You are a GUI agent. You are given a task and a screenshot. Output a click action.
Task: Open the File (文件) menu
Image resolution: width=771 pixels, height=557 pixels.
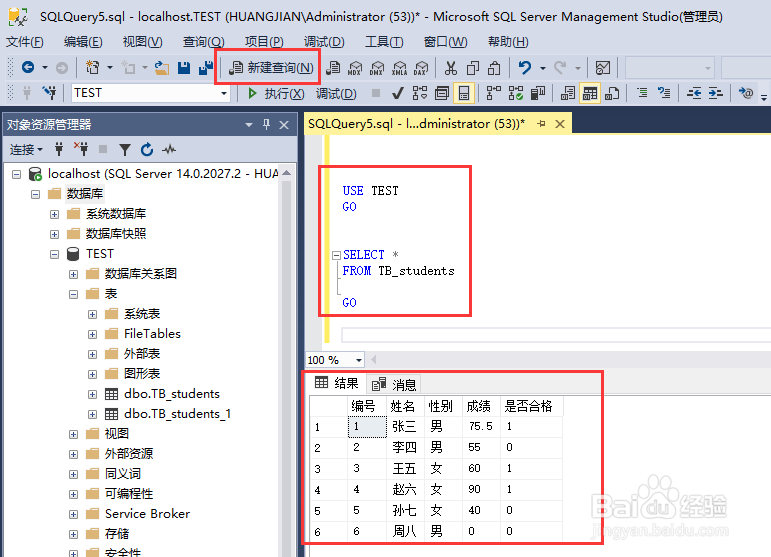click(25, 42)
